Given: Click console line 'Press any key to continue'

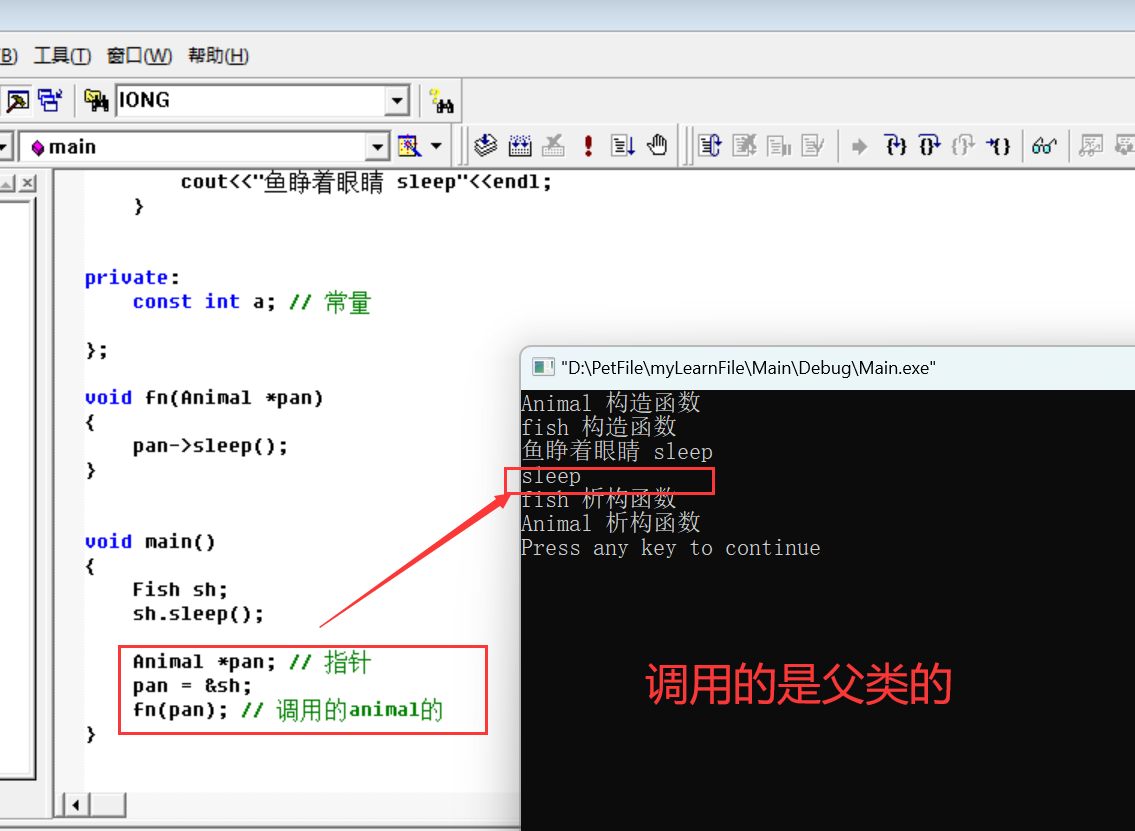Looking at the screenshot, I should pos(670,548).
